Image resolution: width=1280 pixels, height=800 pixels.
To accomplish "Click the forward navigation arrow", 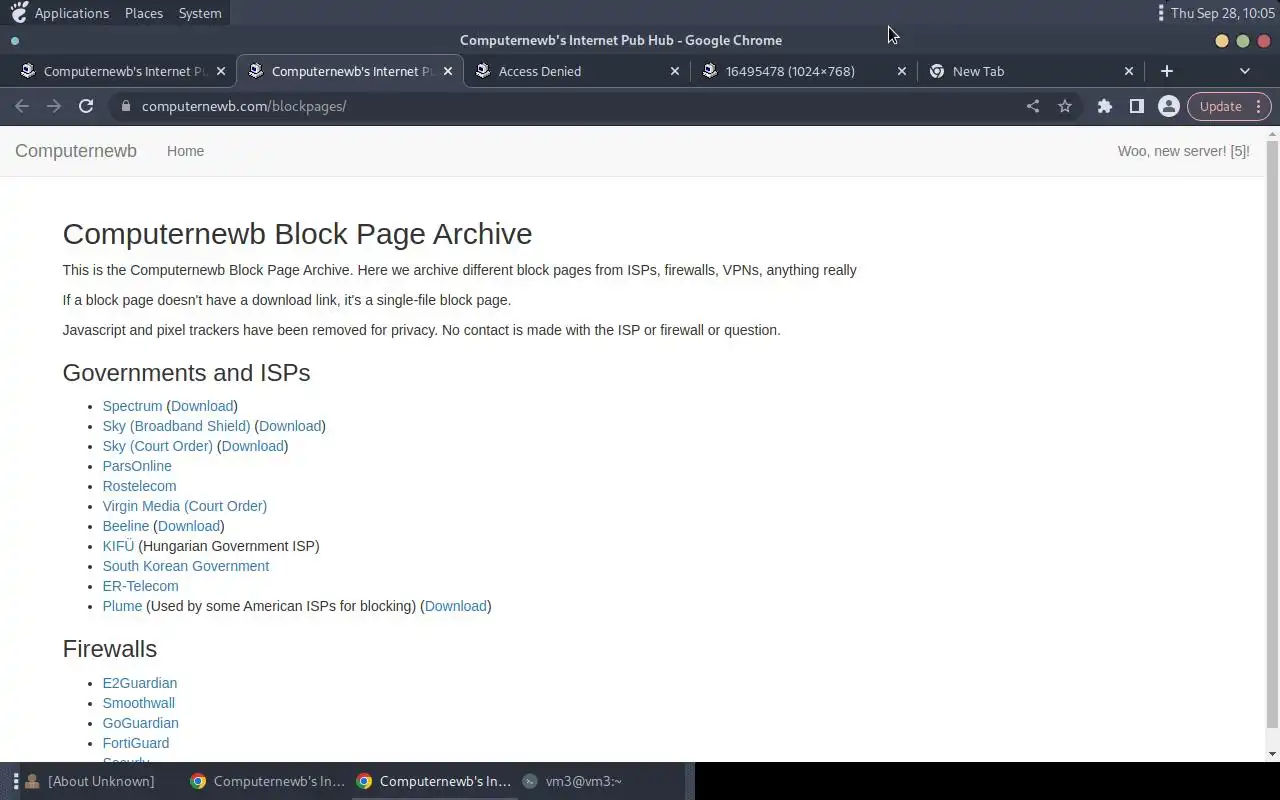I will [54, 106].
